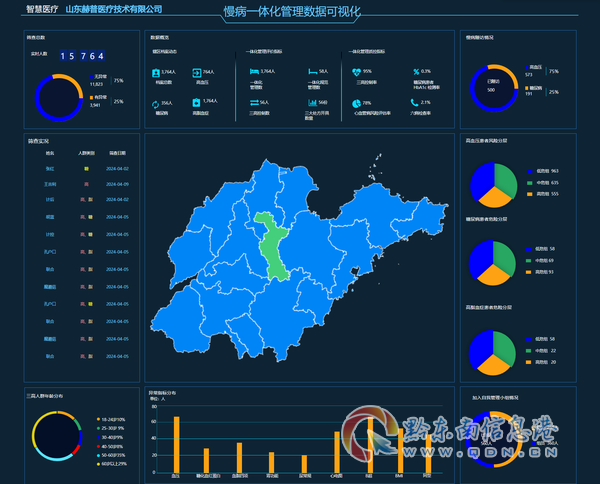Click the orange slice of the top risk pie chart

(x=494, y=197)
